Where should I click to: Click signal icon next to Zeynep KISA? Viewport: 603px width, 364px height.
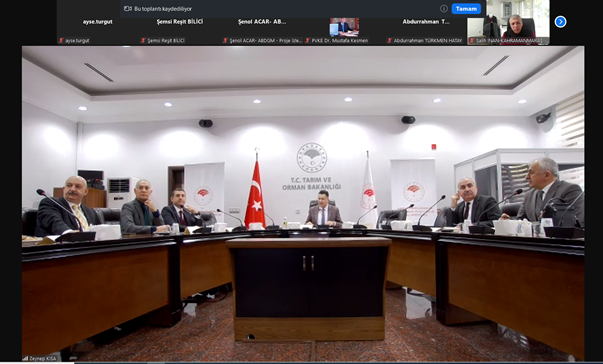click(x=25, y=359)
